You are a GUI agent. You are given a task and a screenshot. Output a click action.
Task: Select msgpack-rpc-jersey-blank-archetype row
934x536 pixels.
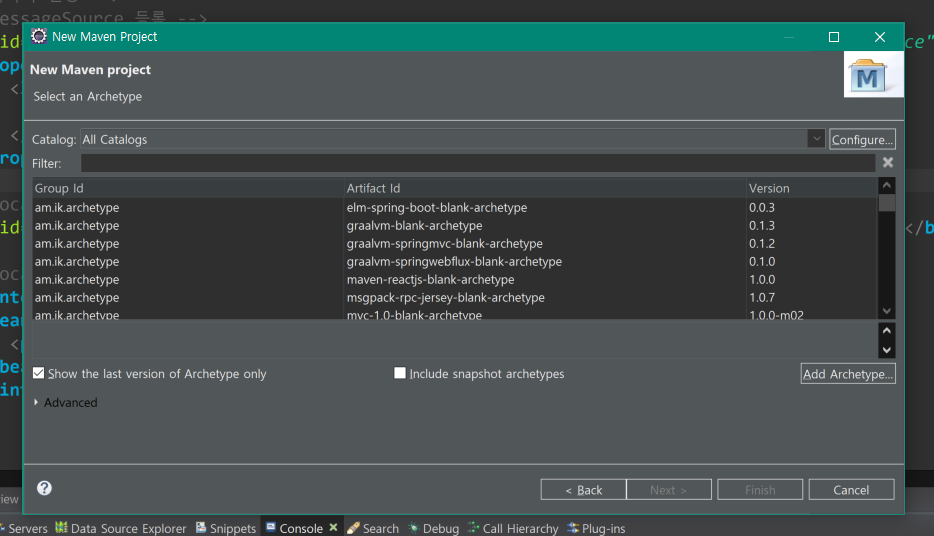coord(454,297)
